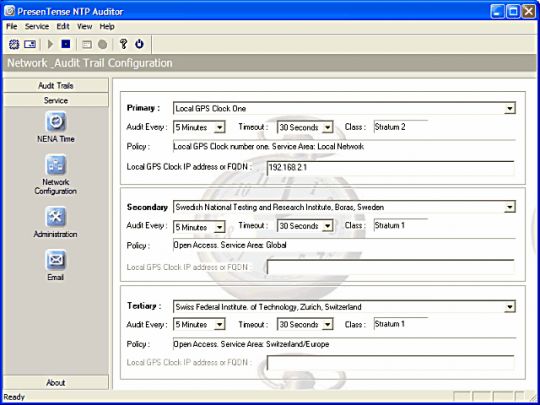
Task: Click the application icon in the title bar
Action: [x=10, y=11]
